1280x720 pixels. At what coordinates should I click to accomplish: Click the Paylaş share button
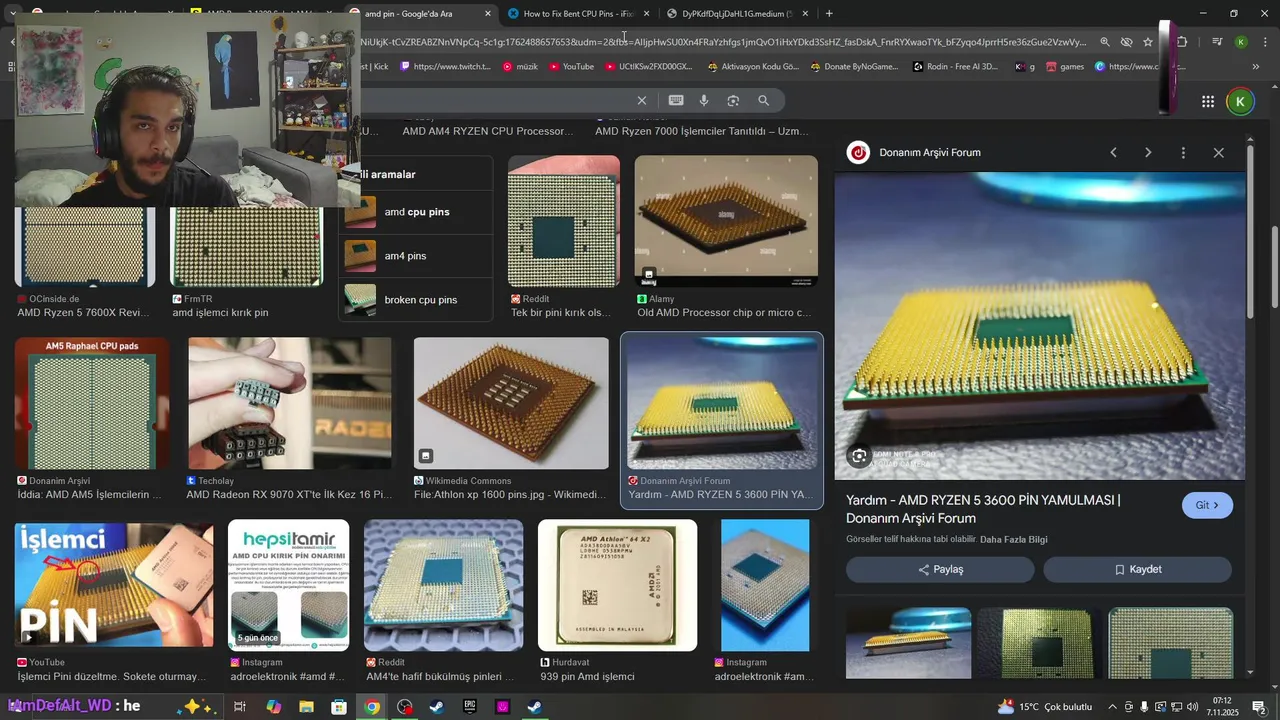click(x=940, y=569)
